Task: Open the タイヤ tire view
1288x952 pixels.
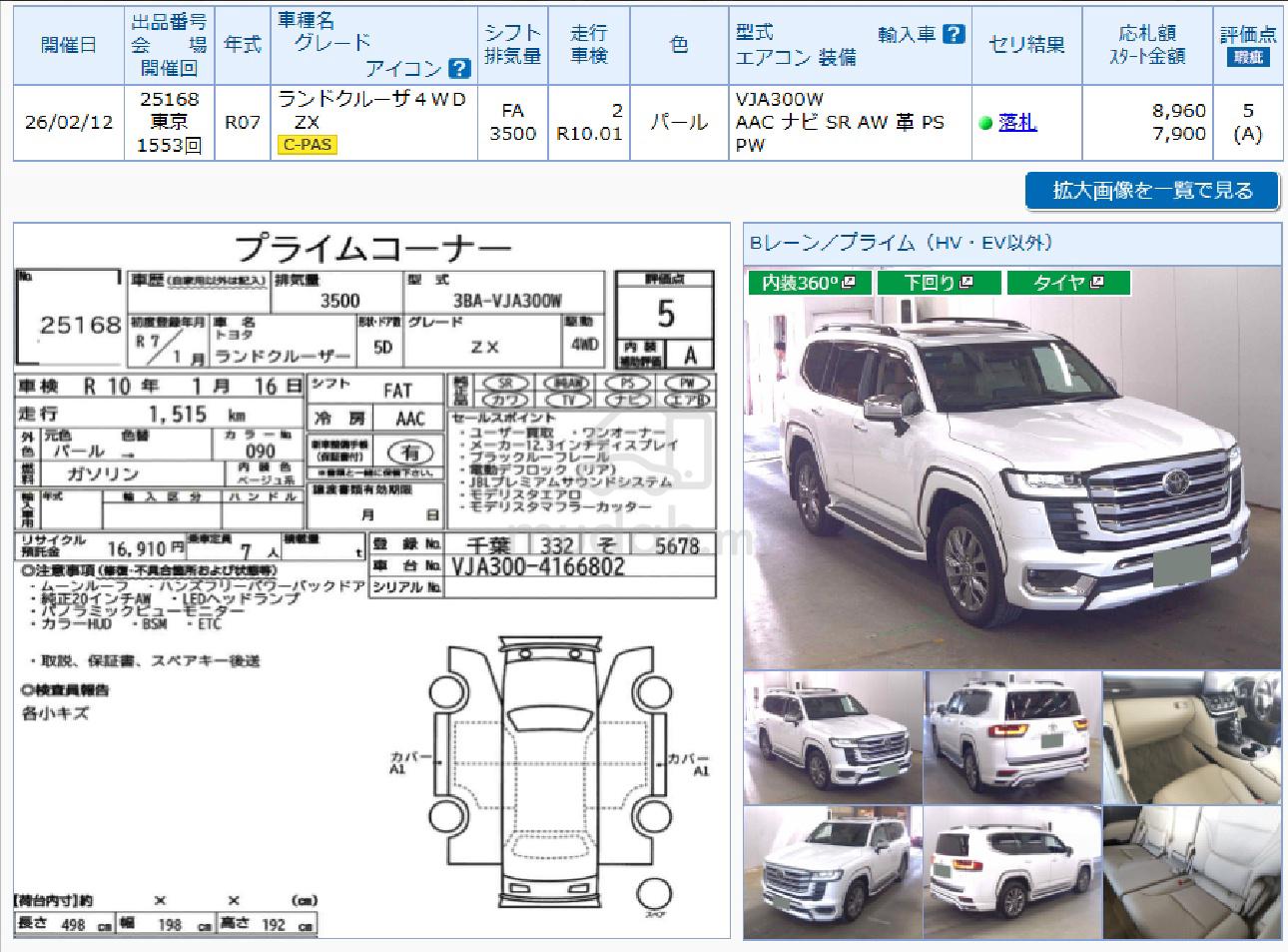Action: 1068,283
